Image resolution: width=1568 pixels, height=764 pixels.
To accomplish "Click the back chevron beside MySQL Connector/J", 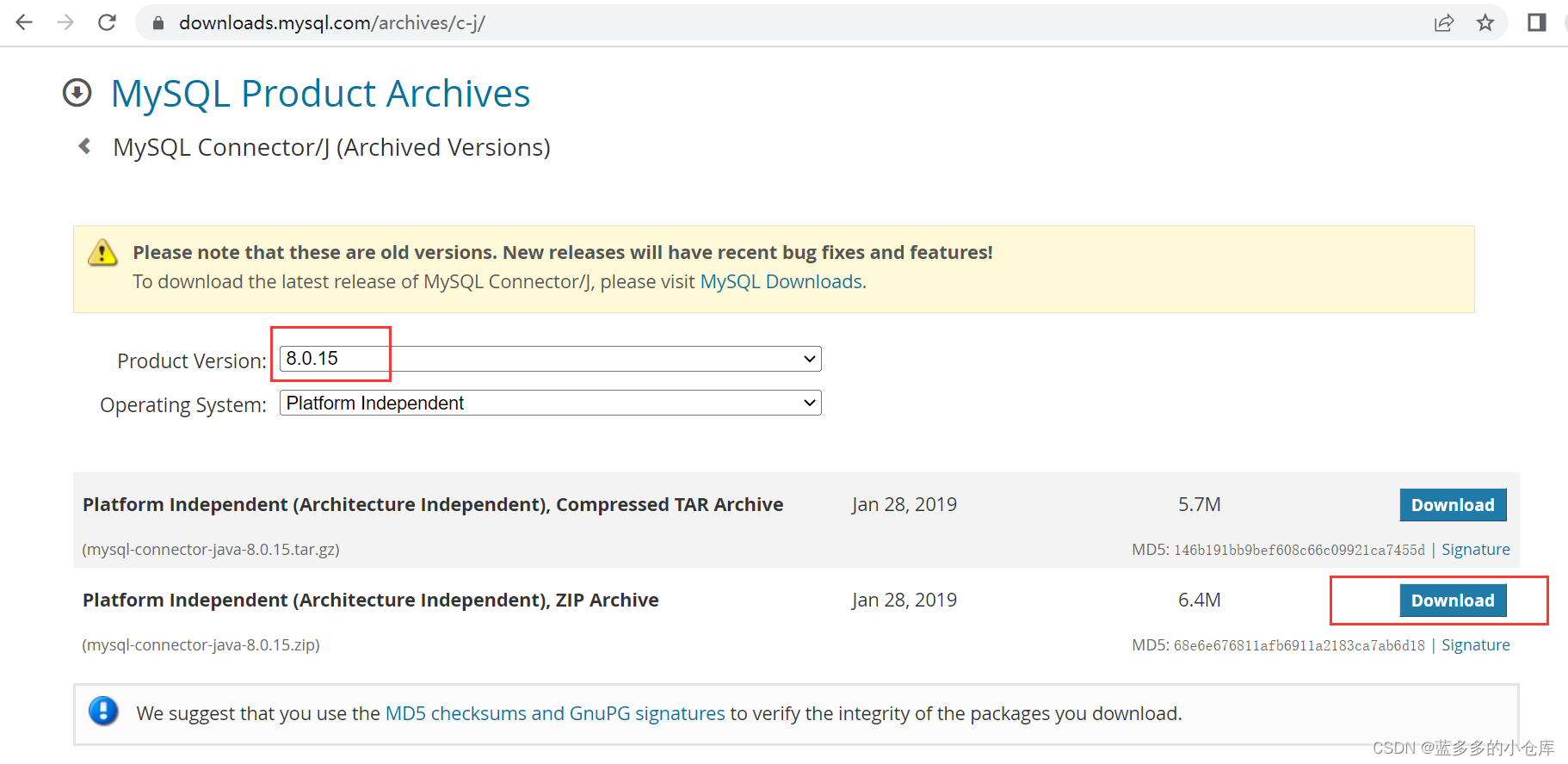I will (x=84, y=146).
